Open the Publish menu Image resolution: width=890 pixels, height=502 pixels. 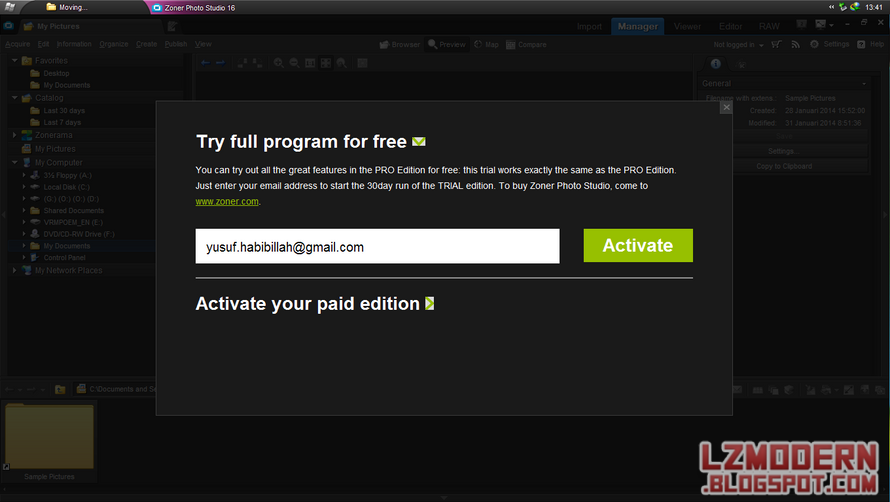click(x=175, y=44)
